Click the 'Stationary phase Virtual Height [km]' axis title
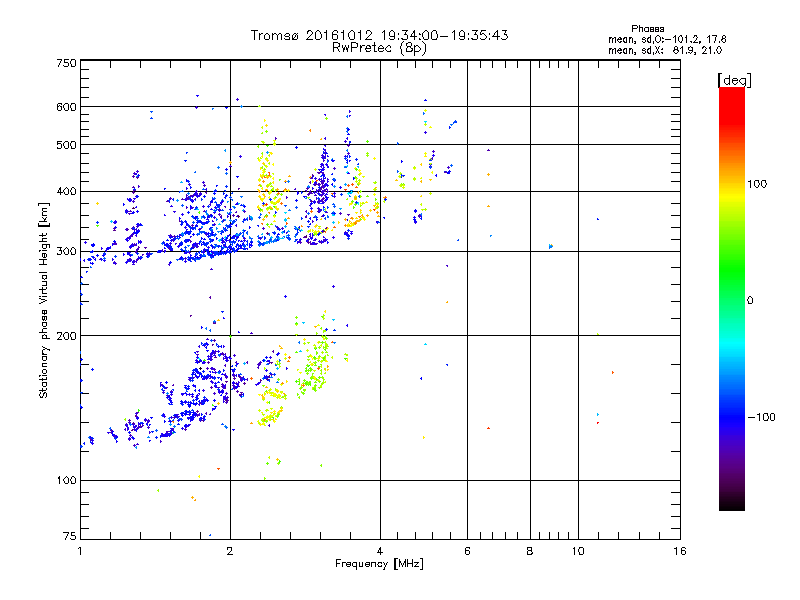The height and width of the screenshot is (600, 800). [44, 300]
